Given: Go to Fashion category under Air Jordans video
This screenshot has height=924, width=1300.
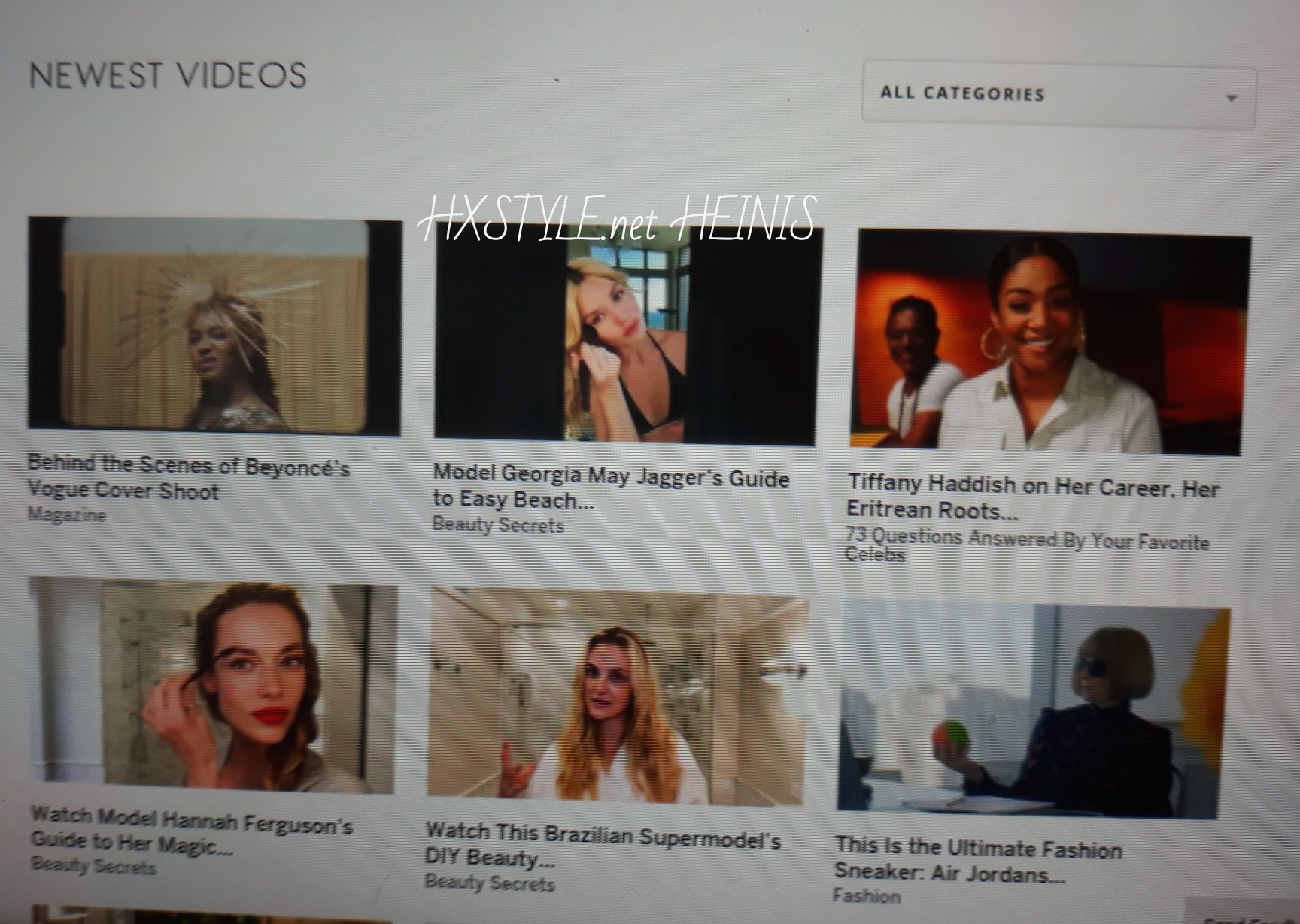Looking at the screenshot, I should coord(866,896).
